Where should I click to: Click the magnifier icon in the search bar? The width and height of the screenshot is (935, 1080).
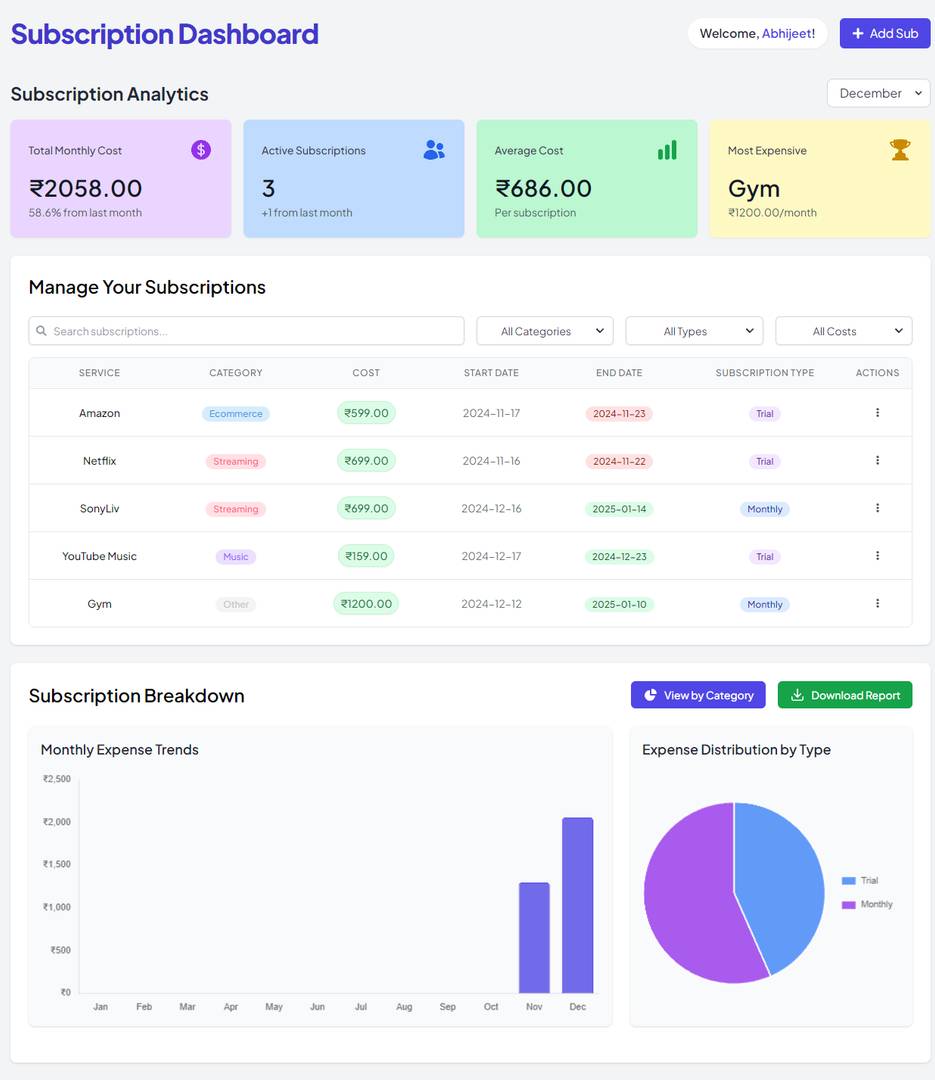(x=41, y=330)
